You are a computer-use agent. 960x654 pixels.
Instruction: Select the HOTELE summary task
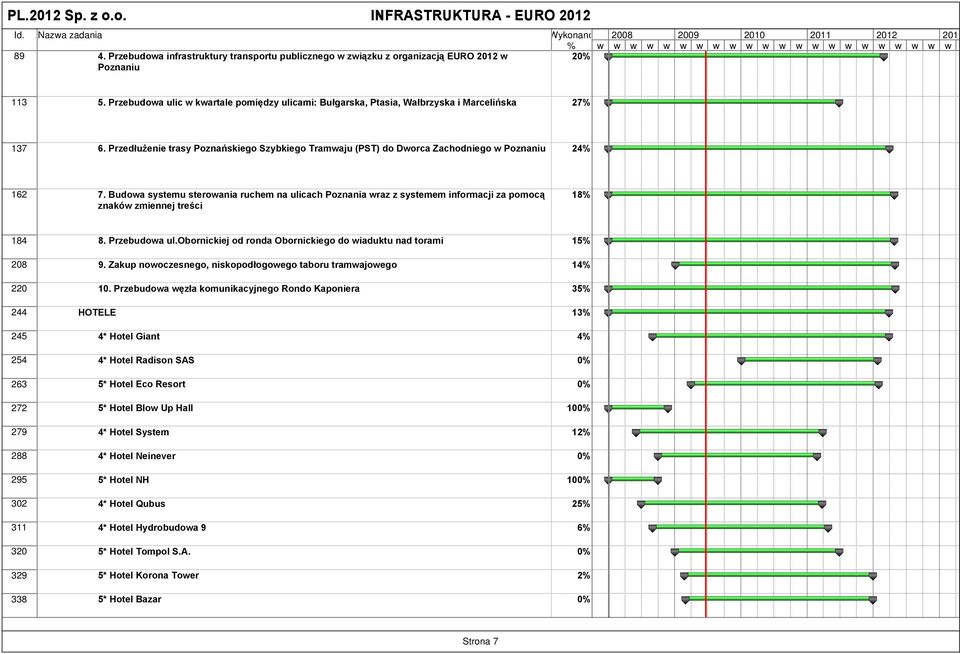click(97, 312)
